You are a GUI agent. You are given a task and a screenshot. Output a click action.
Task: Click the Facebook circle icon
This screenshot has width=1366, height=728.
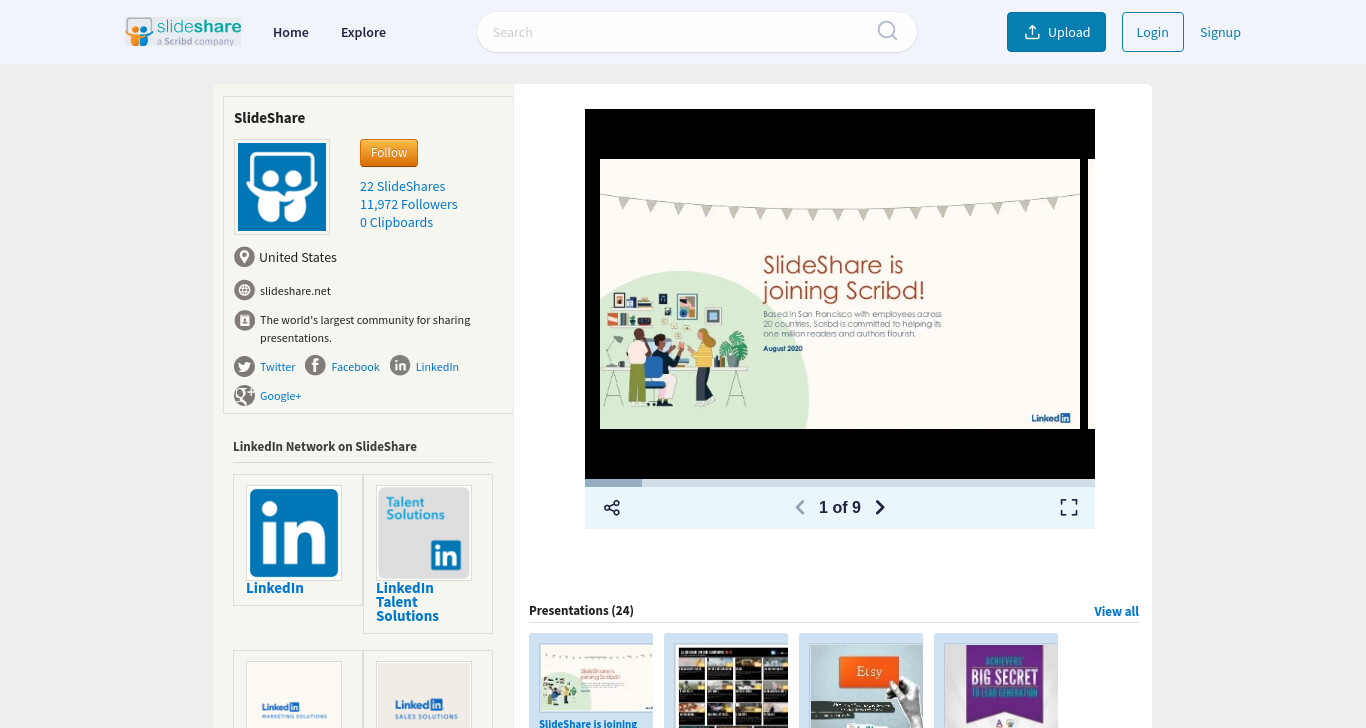[x=315, y=366]
